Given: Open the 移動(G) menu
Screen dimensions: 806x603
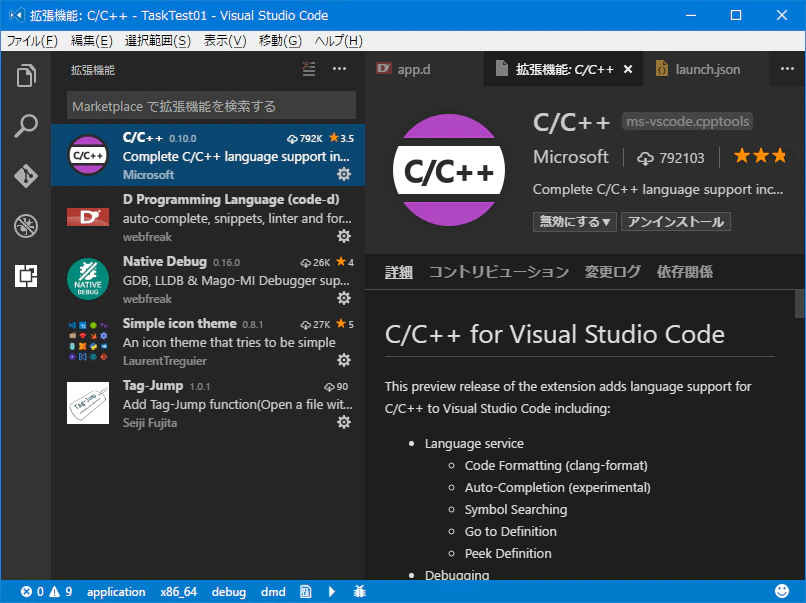Looking at the screenshot, I should (280, 41).
